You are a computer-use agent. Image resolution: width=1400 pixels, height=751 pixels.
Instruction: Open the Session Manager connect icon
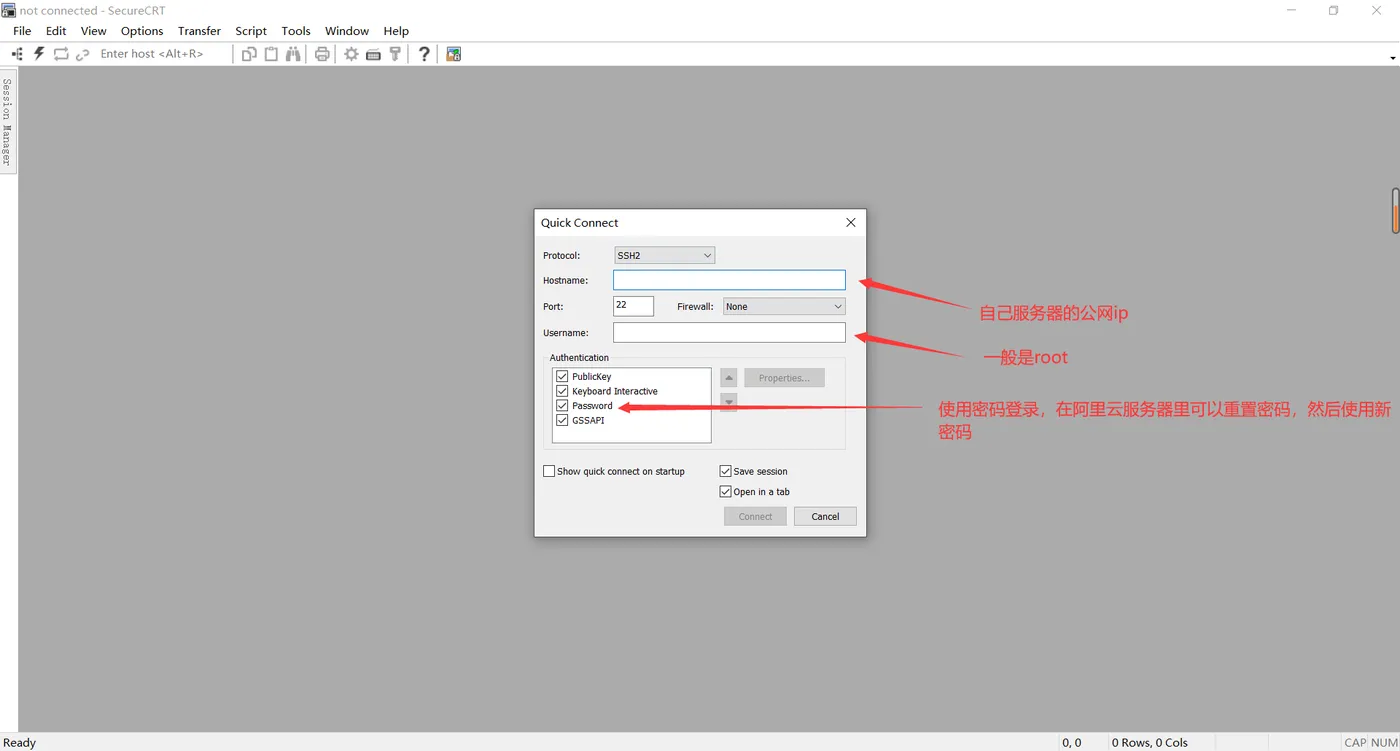pyautogui.click(x=17, y=54)
